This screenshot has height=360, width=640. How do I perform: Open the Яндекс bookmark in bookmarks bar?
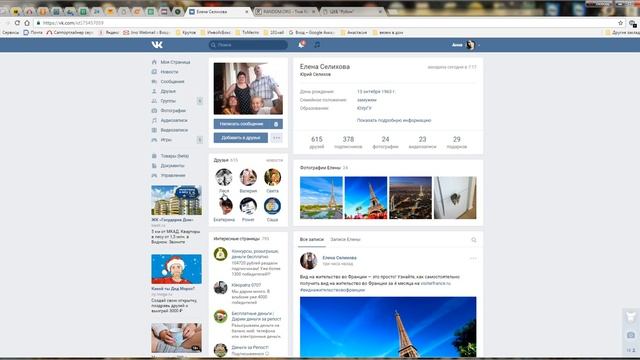pyautogui.click(x=109, y=32)
